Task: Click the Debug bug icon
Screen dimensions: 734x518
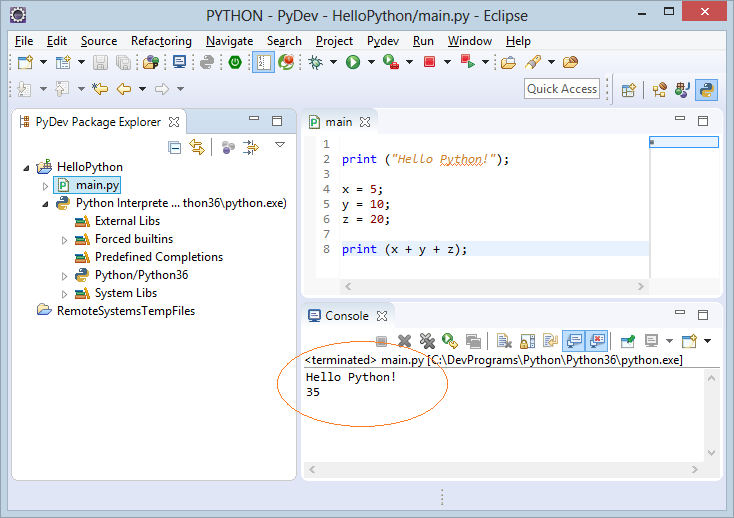Action: click(316, 62)
